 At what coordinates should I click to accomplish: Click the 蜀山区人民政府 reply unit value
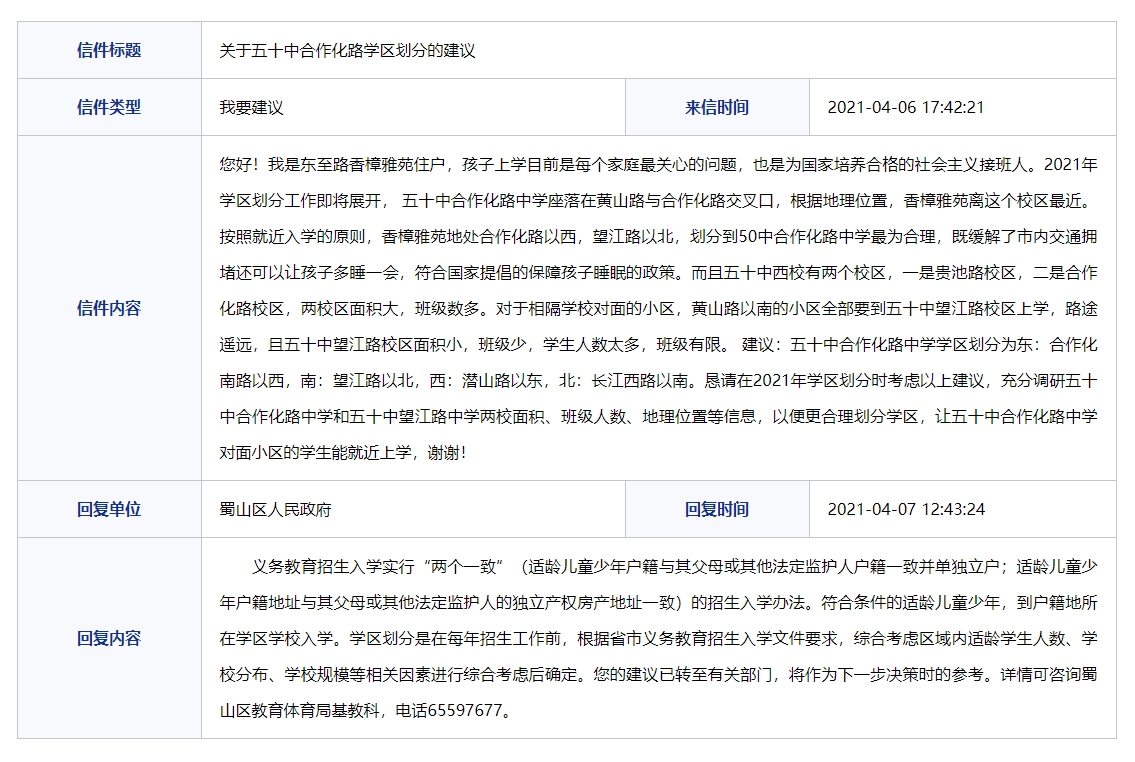[x=275, y=510]
